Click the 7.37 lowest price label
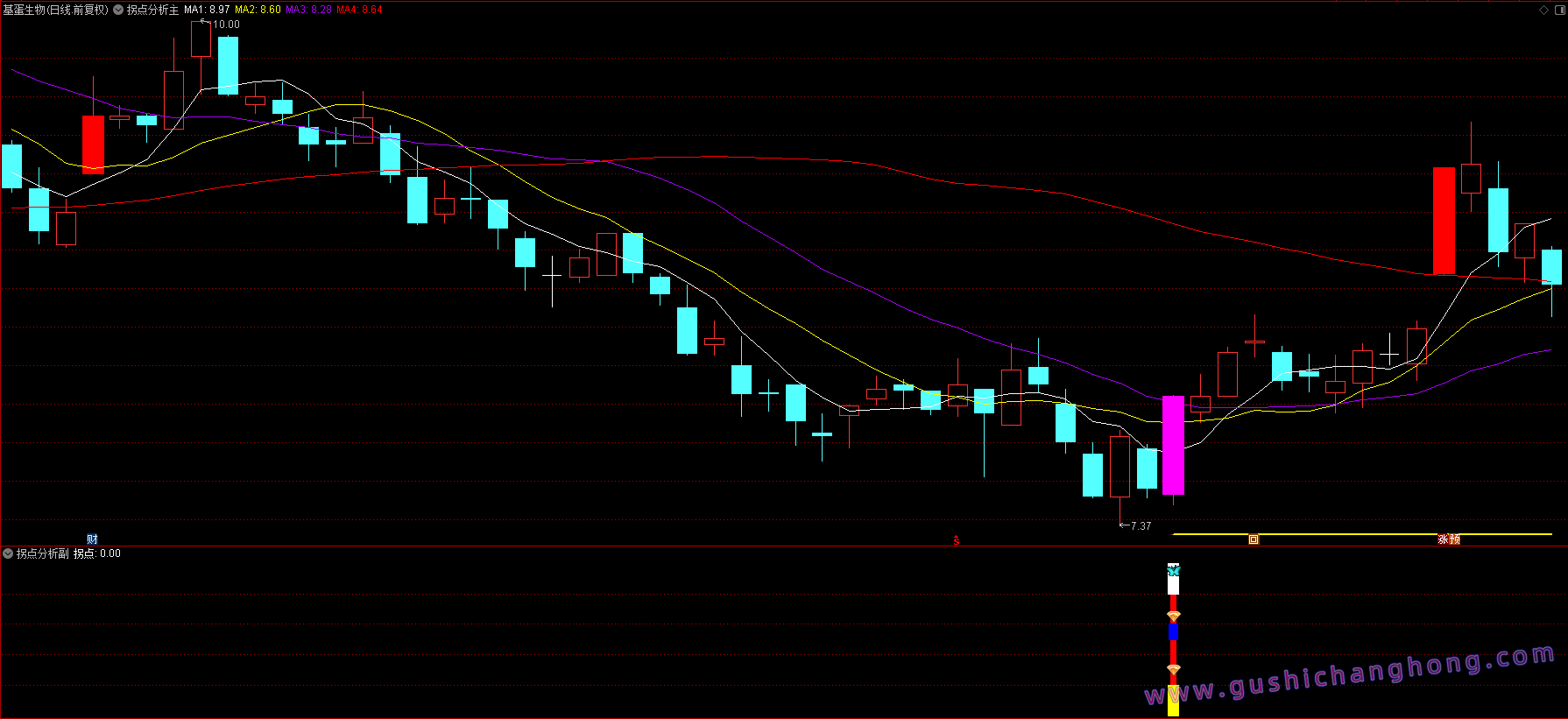This screenshot has width=1568, height=719. pos(1135,525)
